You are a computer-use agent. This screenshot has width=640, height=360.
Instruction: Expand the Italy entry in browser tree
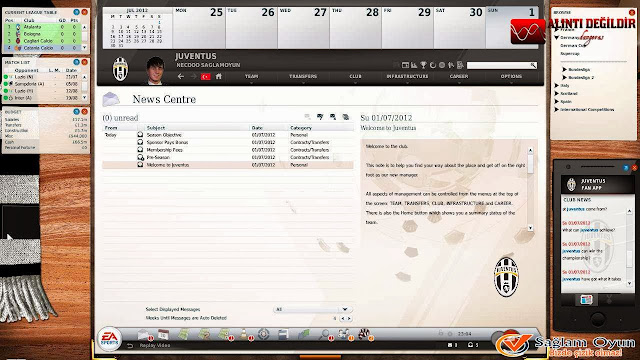coord(556,86)
